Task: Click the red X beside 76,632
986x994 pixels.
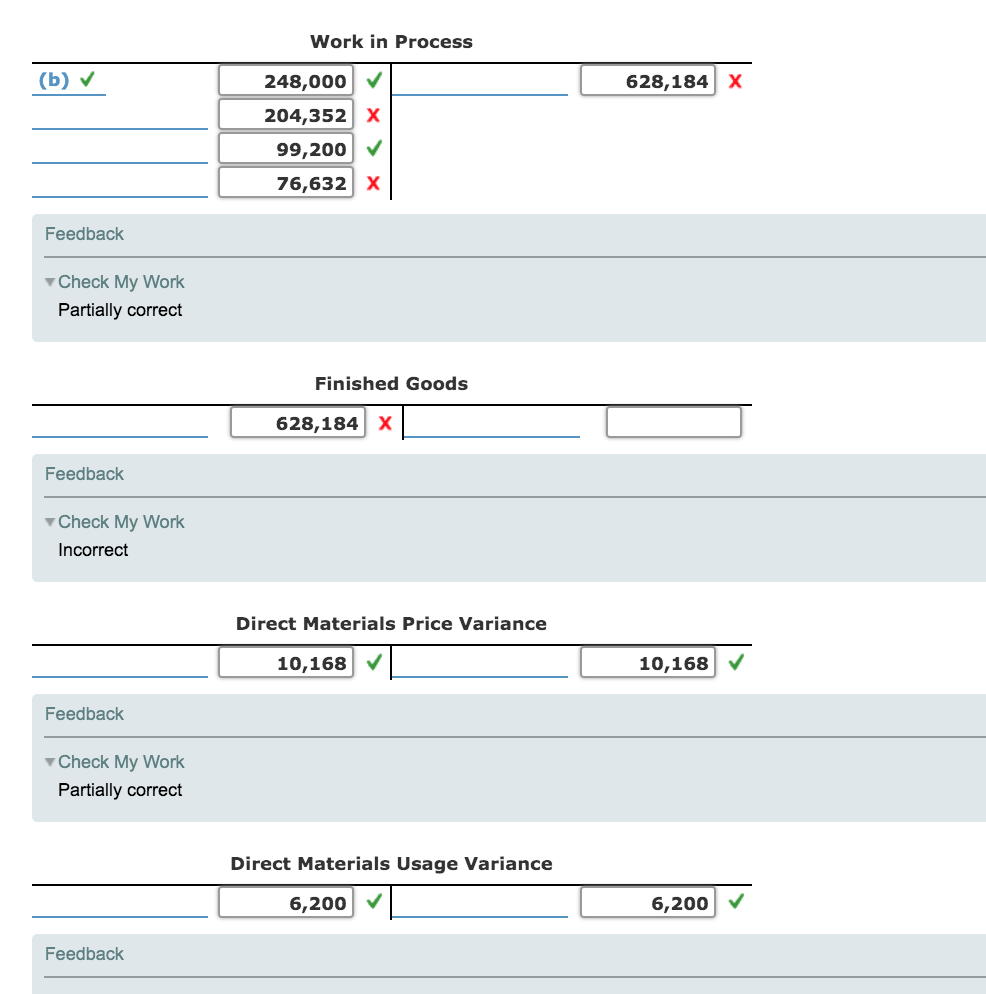Action: [x=373, y=182]
